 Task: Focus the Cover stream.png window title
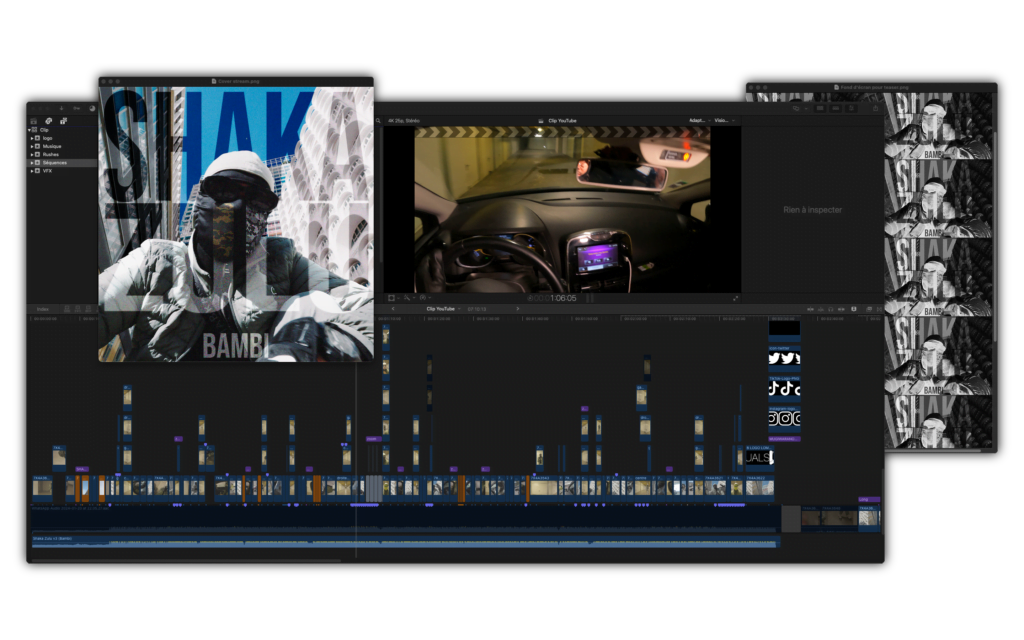point(236,82)
